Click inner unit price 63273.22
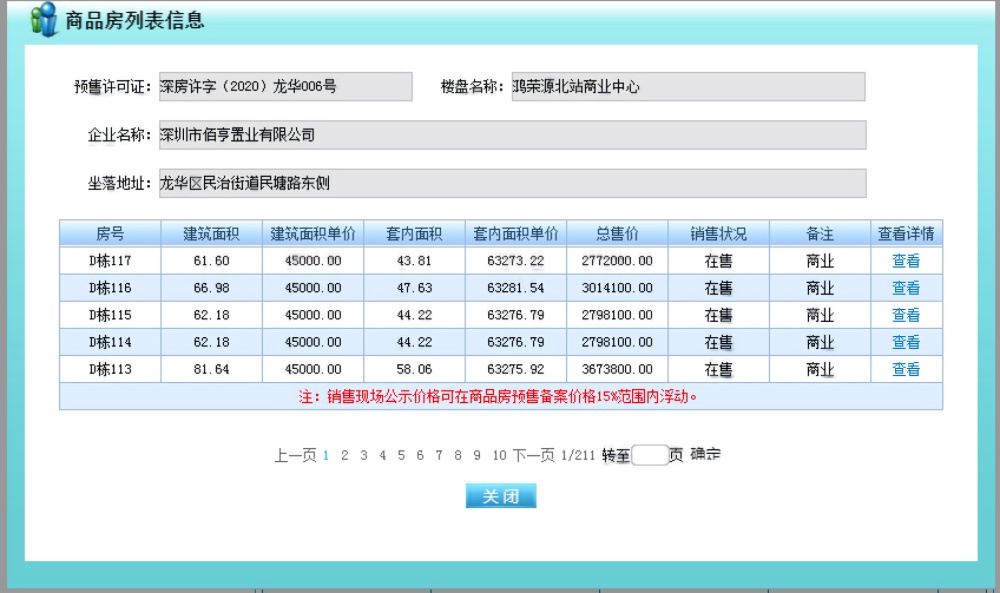 click(x=516, y=261)
